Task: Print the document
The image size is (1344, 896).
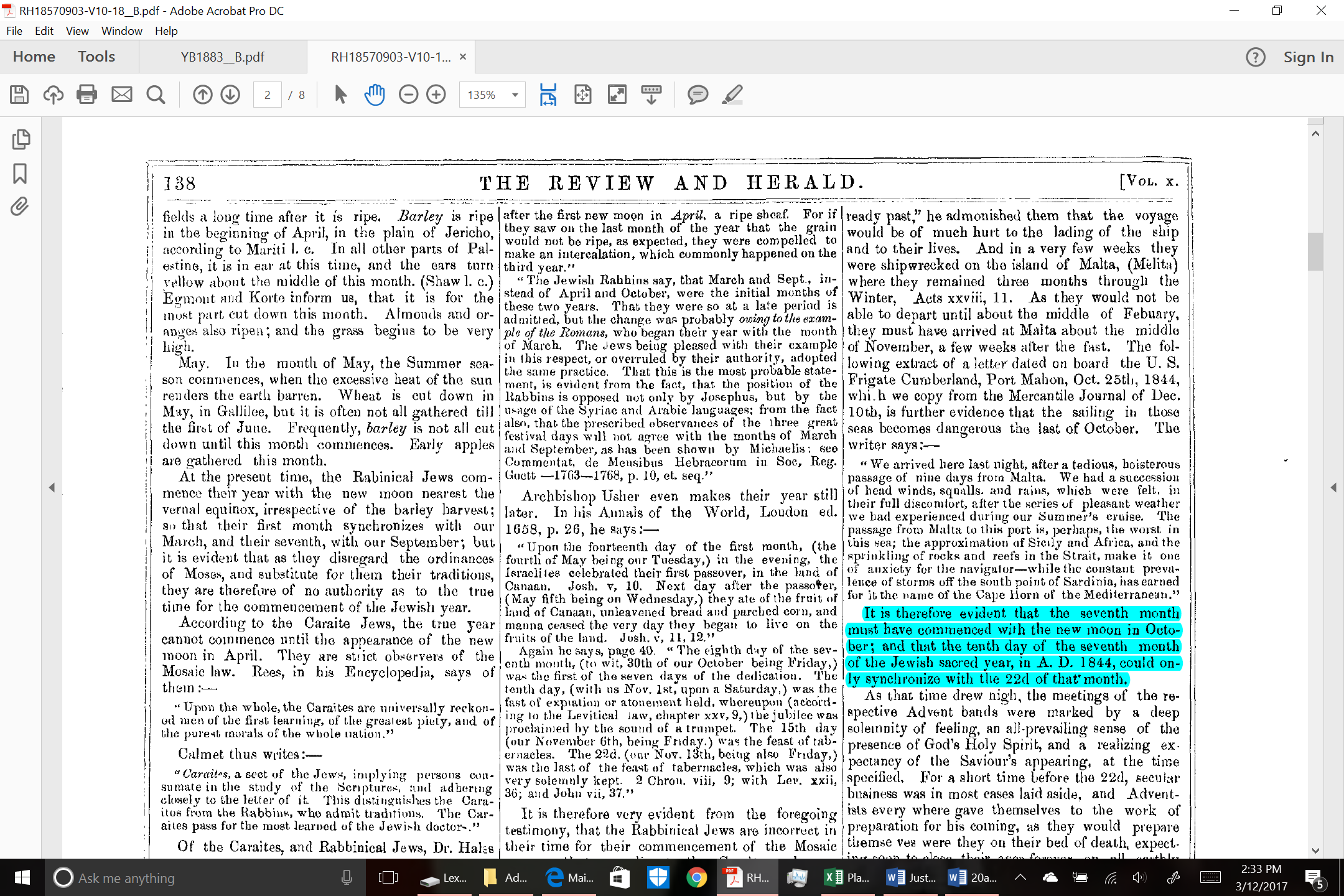Action: 86,95
